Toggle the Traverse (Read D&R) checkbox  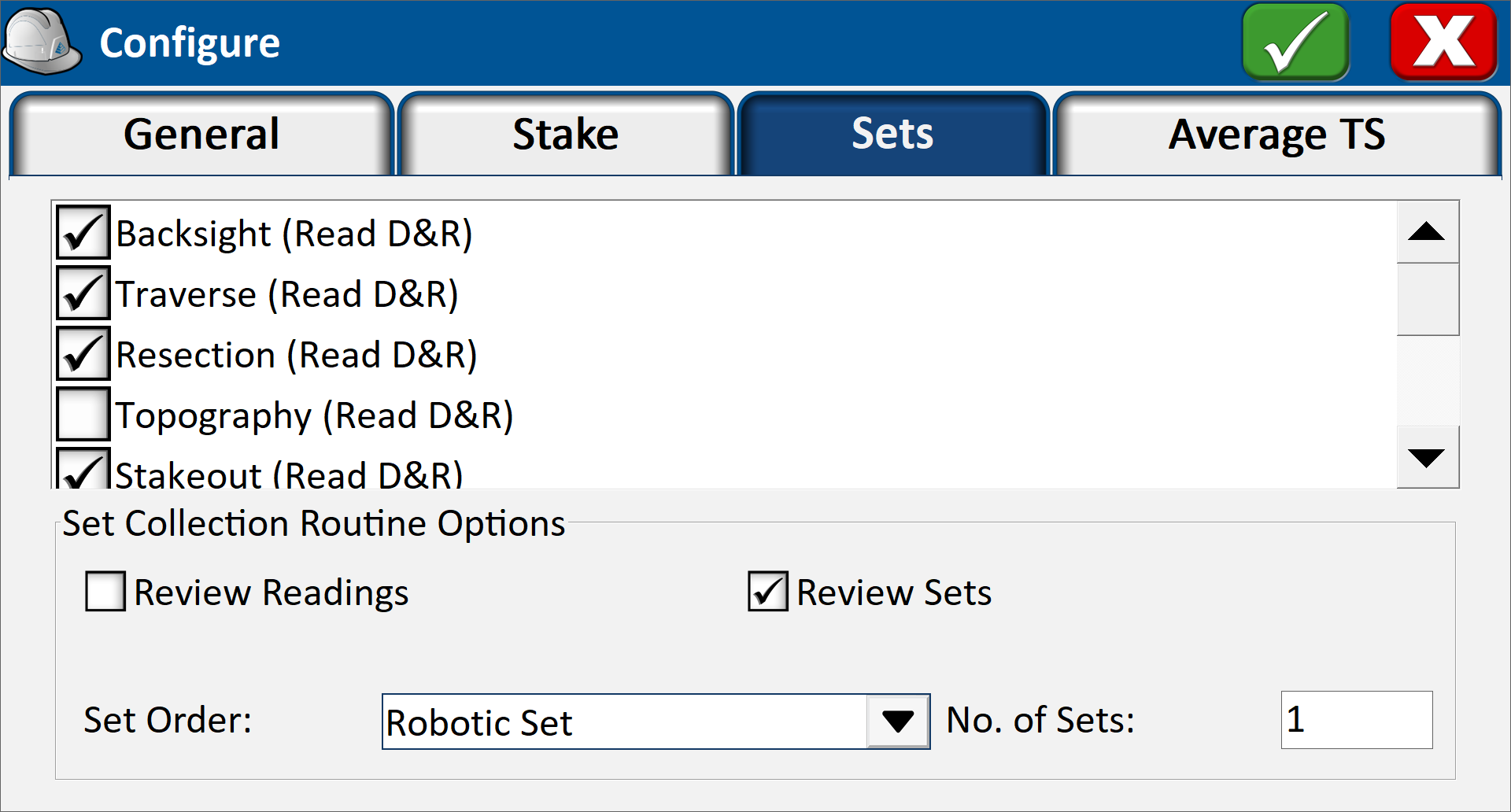pyautogui.click(x=83, y=293)
